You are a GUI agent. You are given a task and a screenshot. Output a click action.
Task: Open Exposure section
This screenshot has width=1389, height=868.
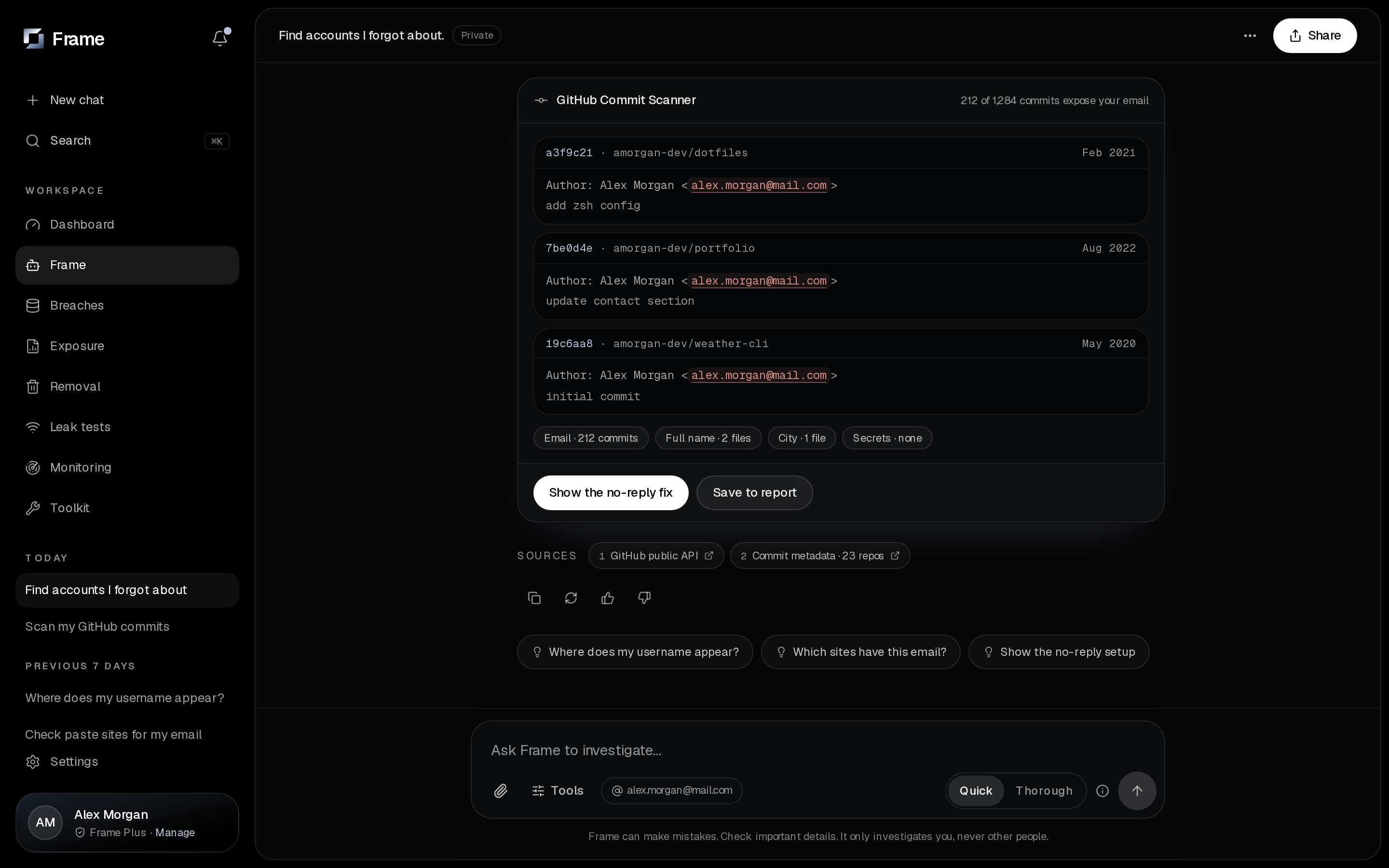[x=127, y=346]
